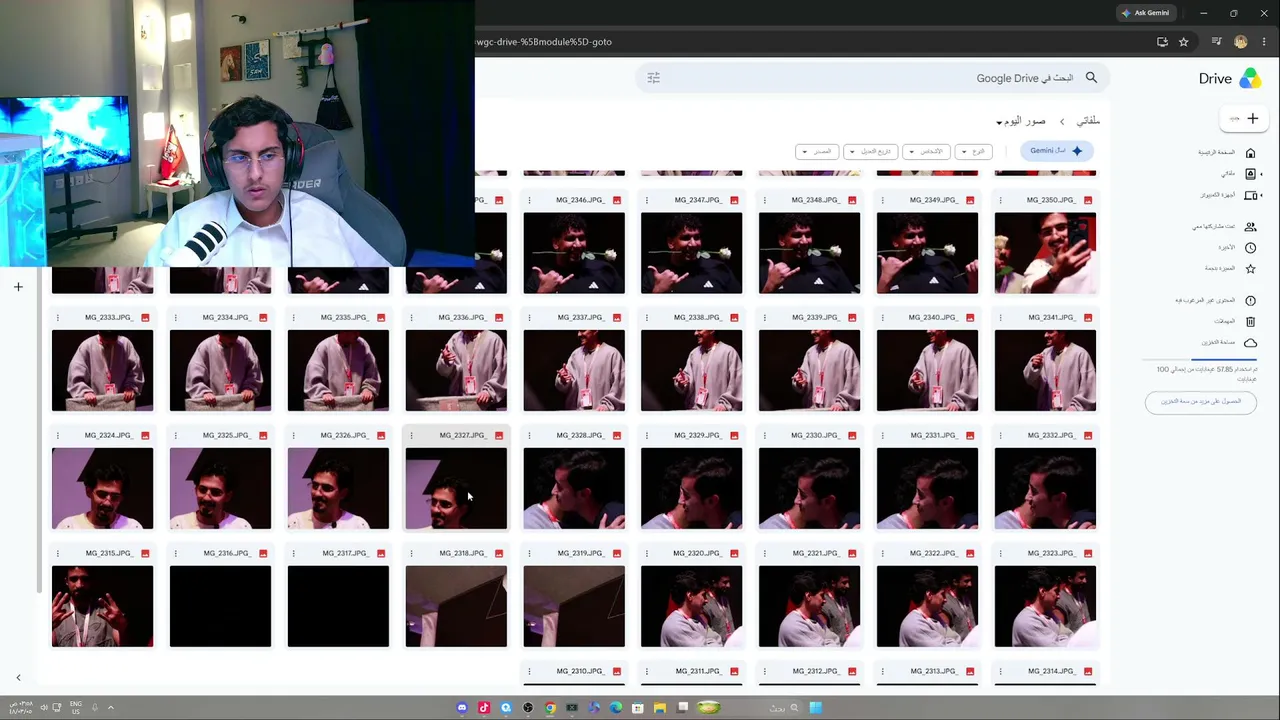Screen dimensions: 1280x720
Task: Open the Computers icon in sidebar
Action: point(1250,195)
